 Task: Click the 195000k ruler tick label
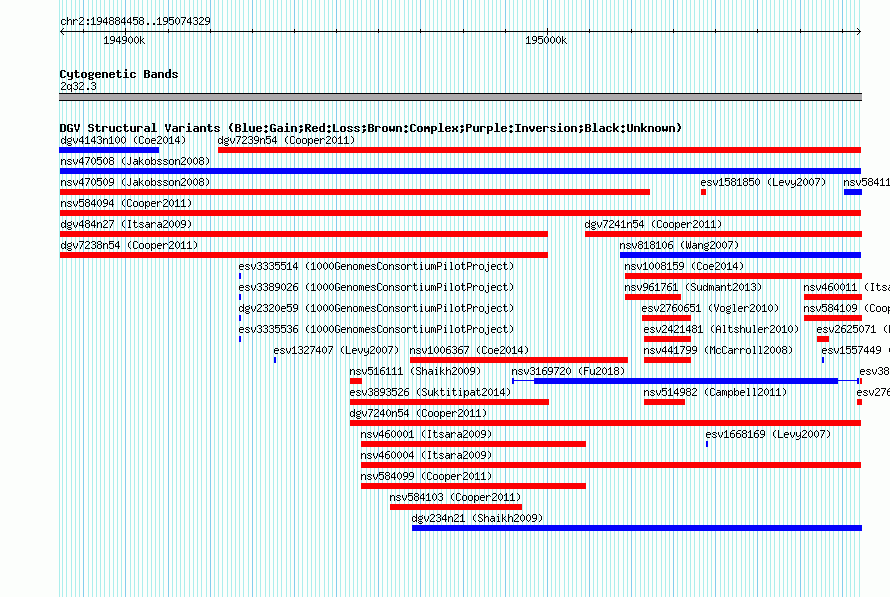545,40
